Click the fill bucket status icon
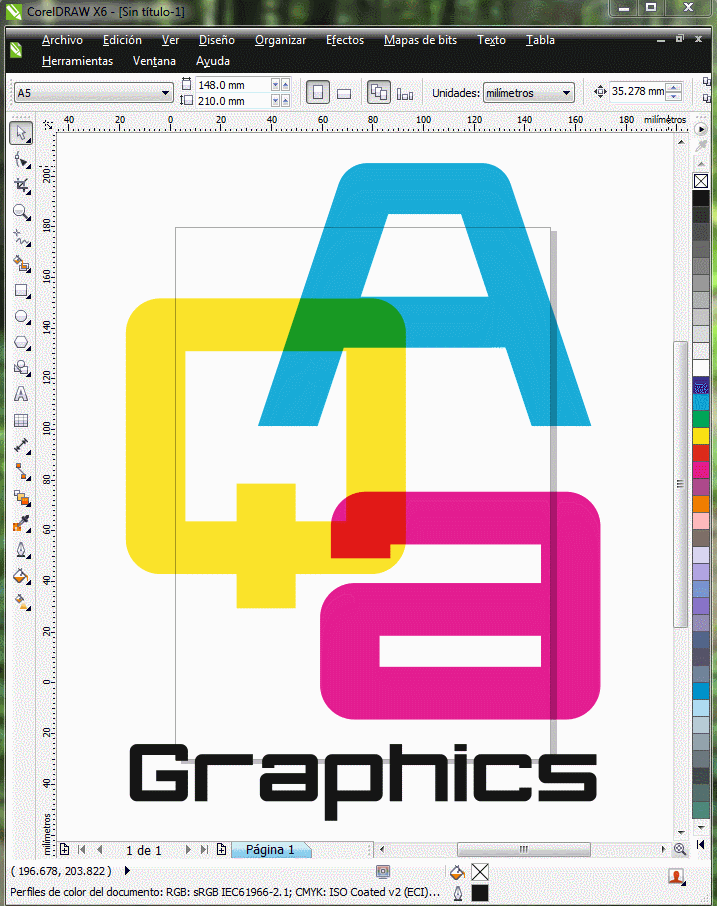717x906 pixels. click(x=458, y=871)
